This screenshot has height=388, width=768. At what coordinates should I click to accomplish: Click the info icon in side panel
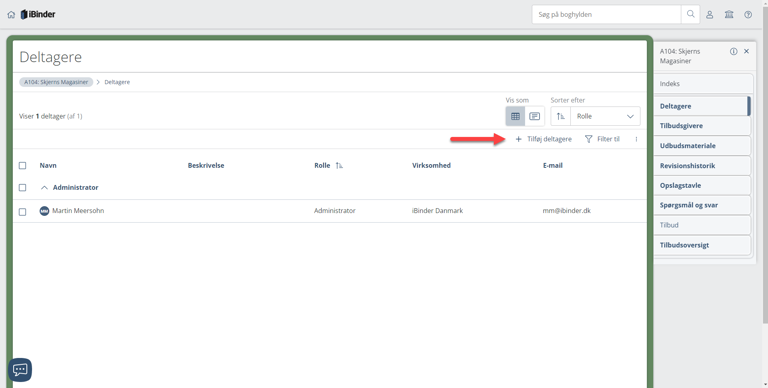733,51
